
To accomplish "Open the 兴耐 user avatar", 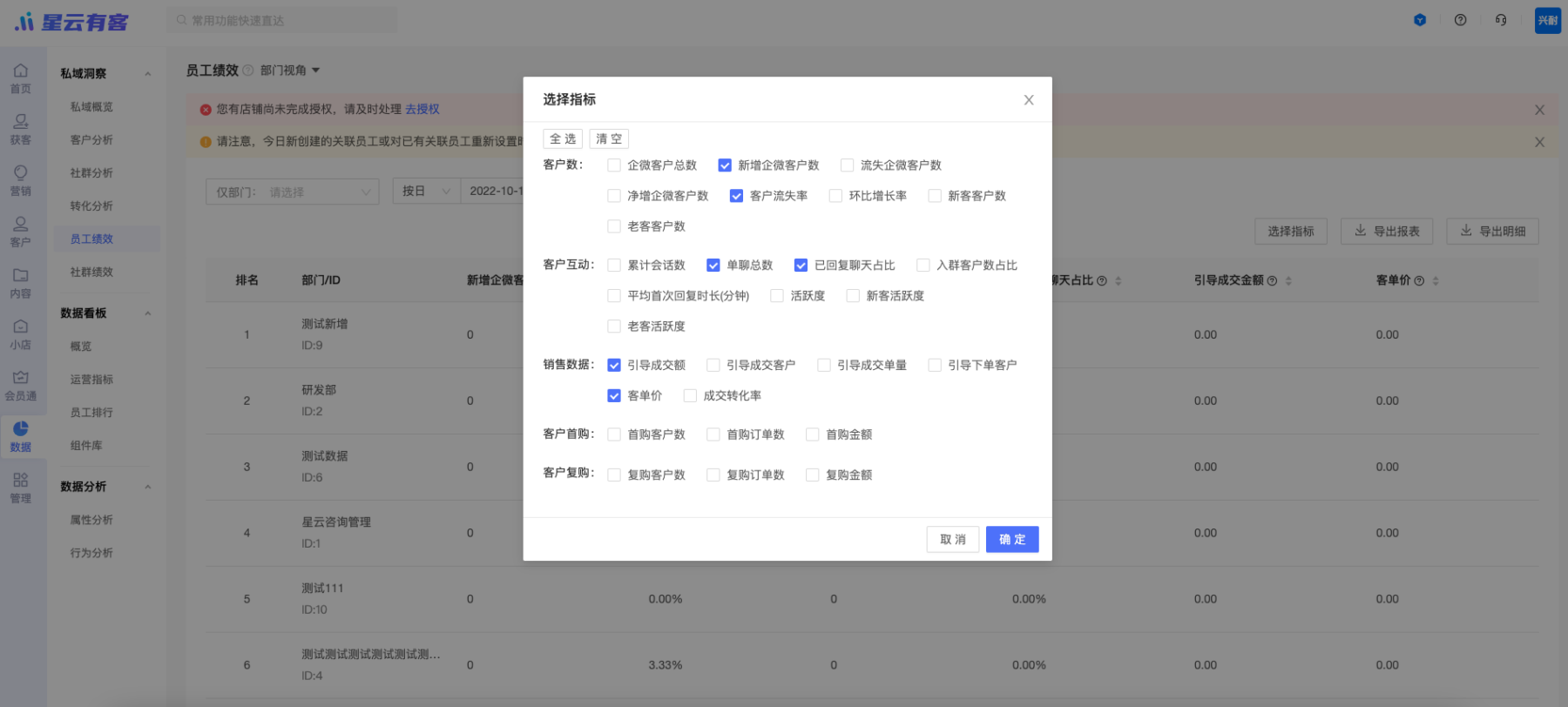I will coord(1548,20).
